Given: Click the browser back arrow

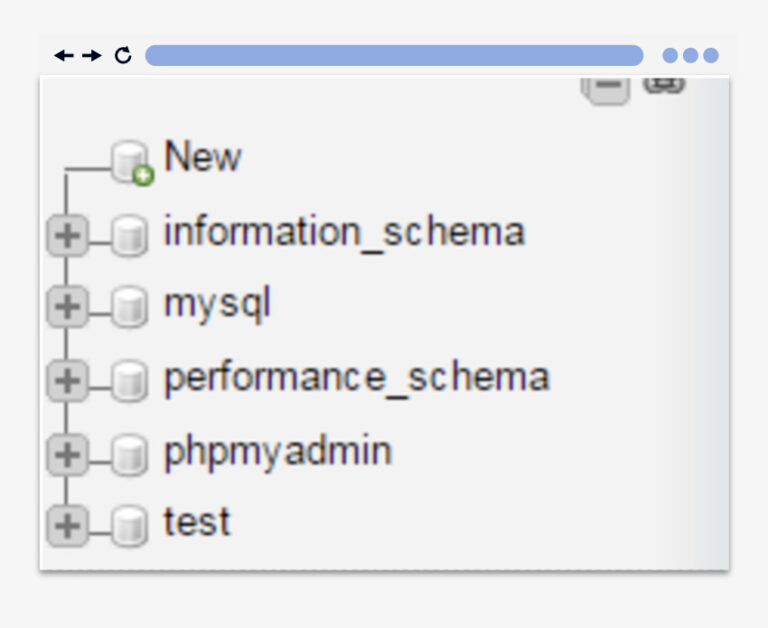Looking at the screenshot, I should click(64, 55).
